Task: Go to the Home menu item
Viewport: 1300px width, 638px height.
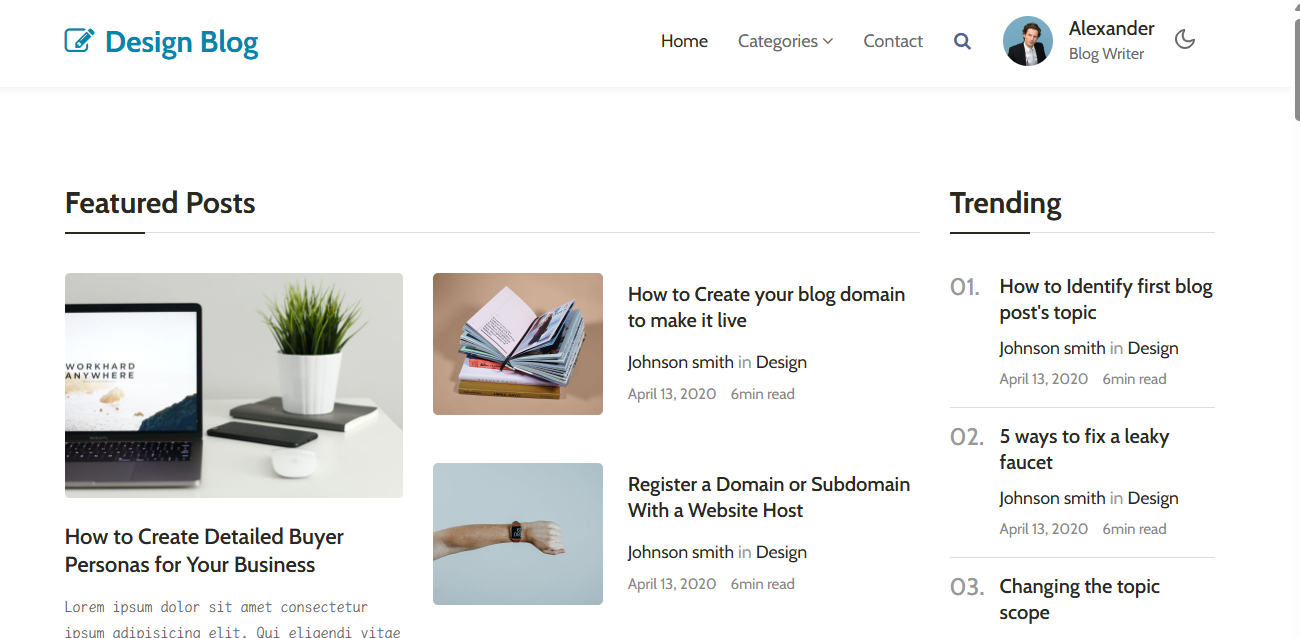Action: [x=684, y=41]
